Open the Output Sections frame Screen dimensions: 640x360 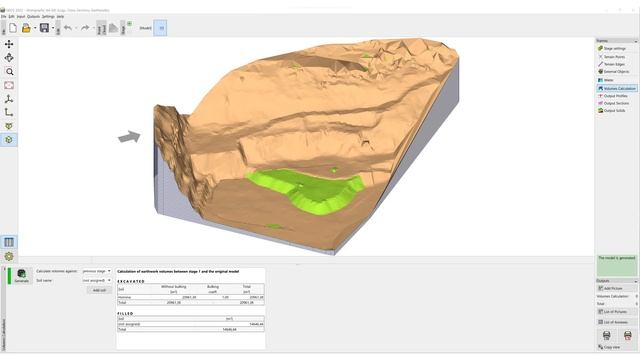tap(616, 103)
